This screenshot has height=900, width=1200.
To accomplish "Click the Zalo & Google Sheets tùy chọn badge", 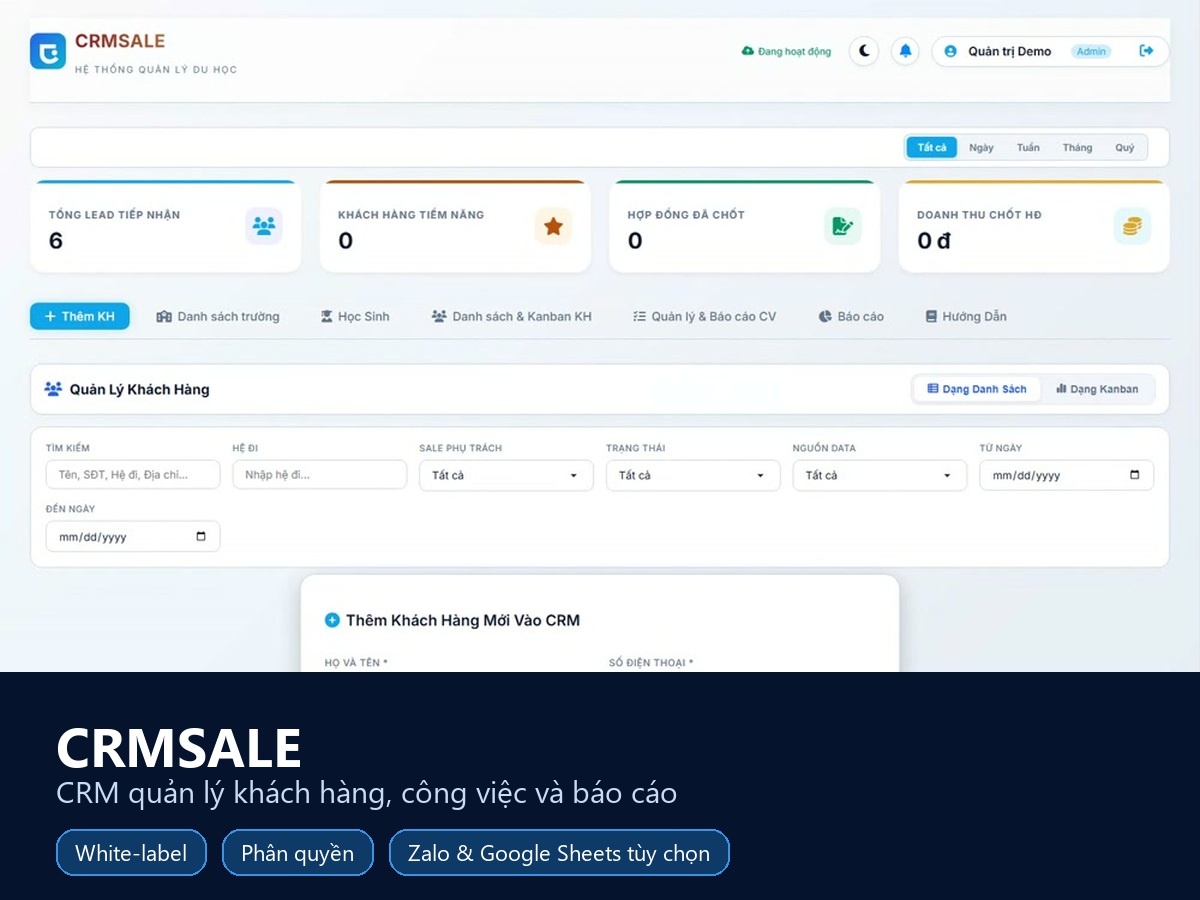I will [x=559, y=853].
